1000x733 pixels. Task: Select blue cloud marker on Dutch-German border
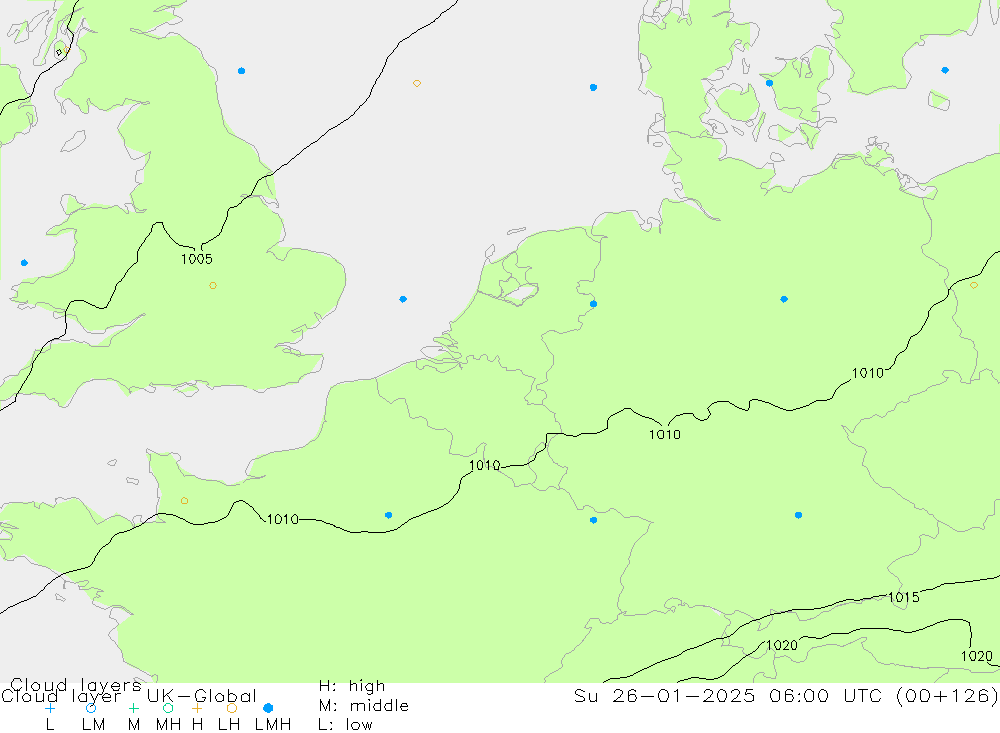[593, 304]
